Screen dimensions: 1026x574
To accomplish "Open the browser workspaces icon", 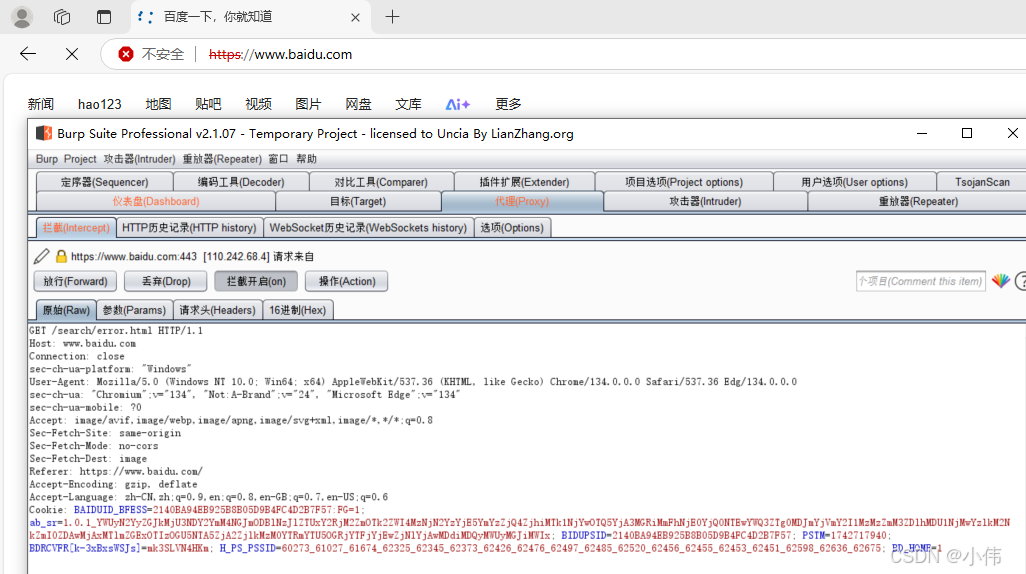I will (62, 17).
